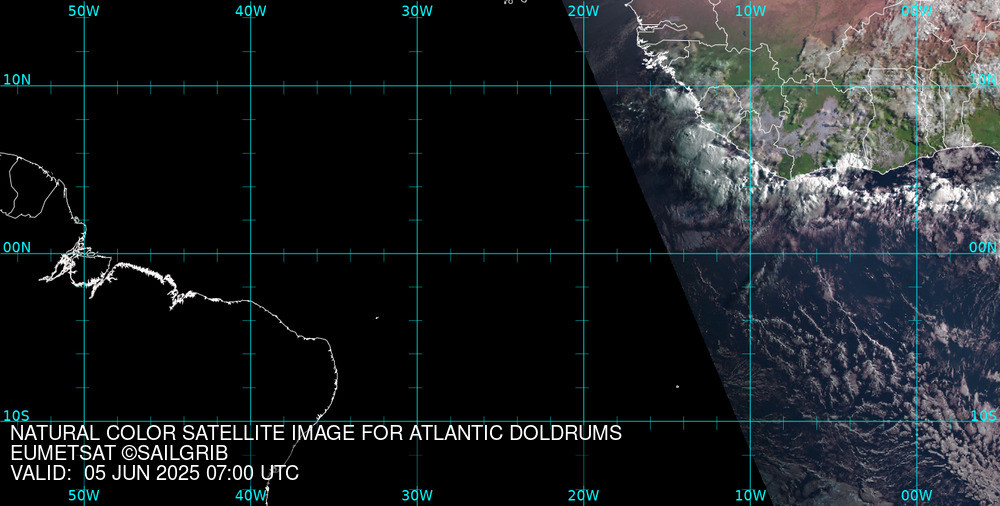This screenshot has height=506, width=1000.
Task: Click the 10W longitude label along the top edge
Action: point(751,11)
